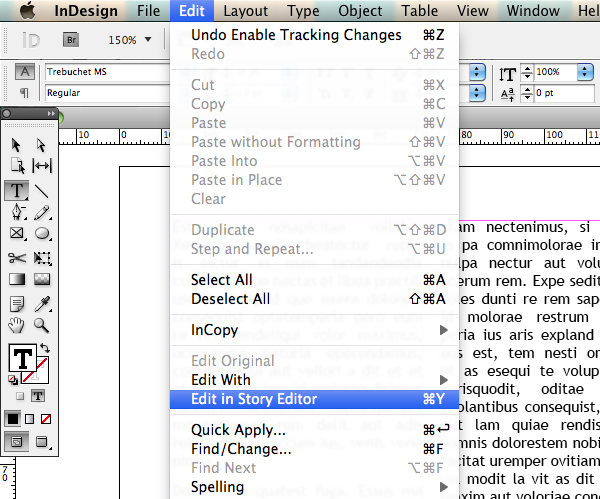Open Adobe Bridge via Br icon
Screen dimensions: 600x499
coord(71,40)
